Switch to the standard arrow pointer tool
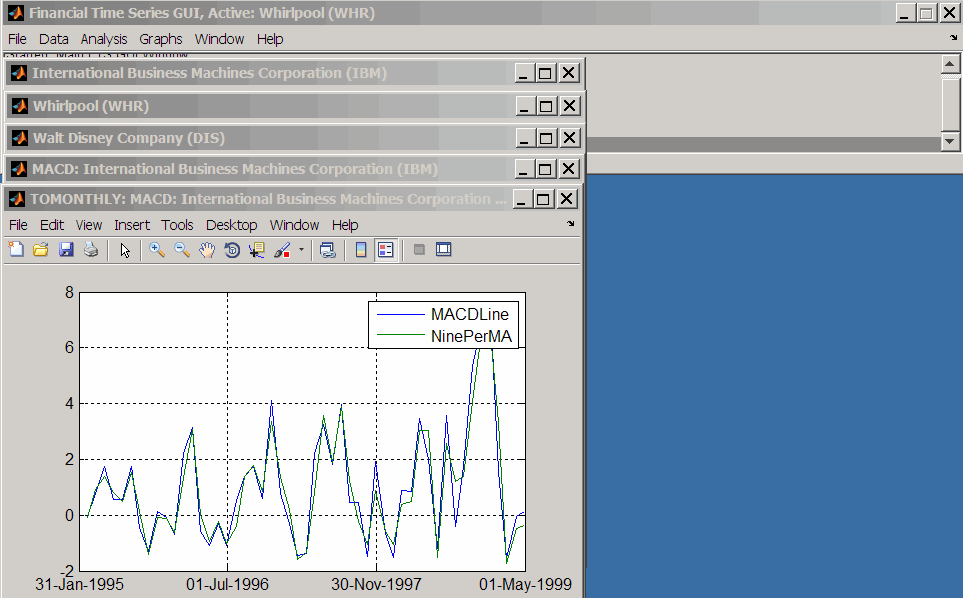 124,250
